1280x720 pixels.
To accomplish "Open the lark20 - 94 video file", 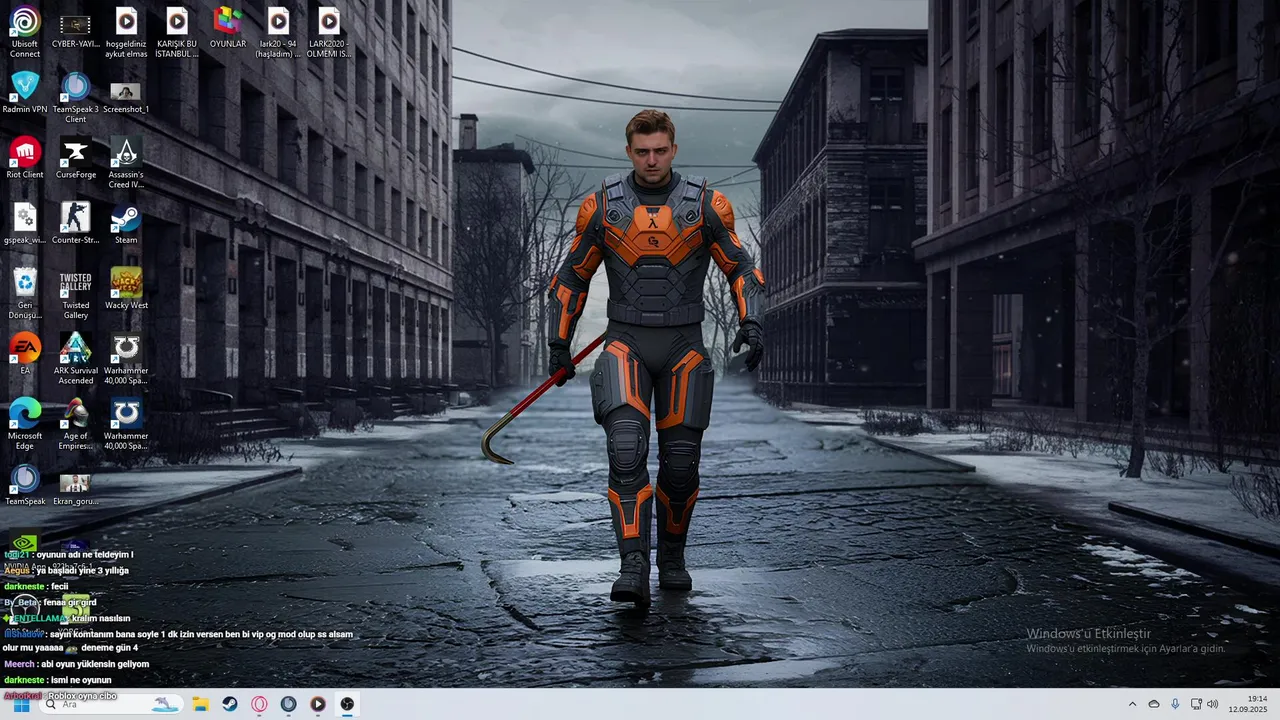I will tap(278, 32).
